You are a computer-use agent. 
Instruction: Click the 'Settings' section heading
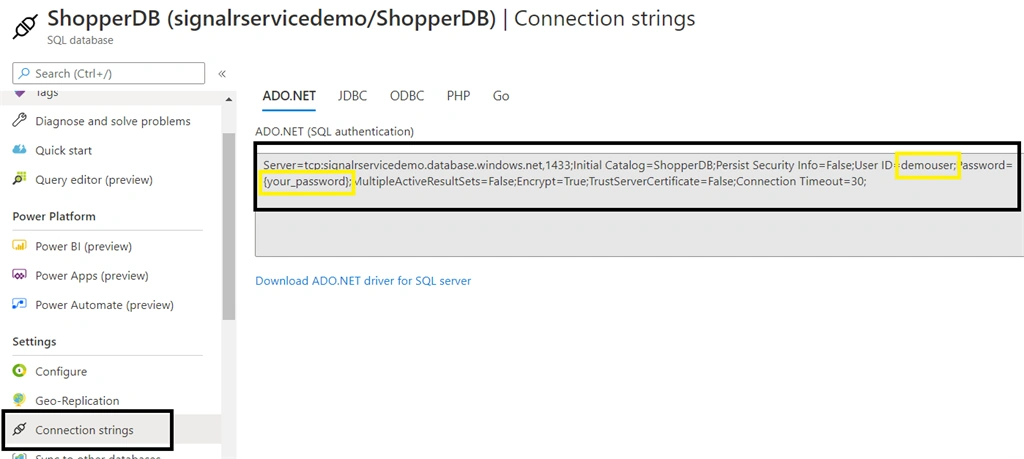34,341
